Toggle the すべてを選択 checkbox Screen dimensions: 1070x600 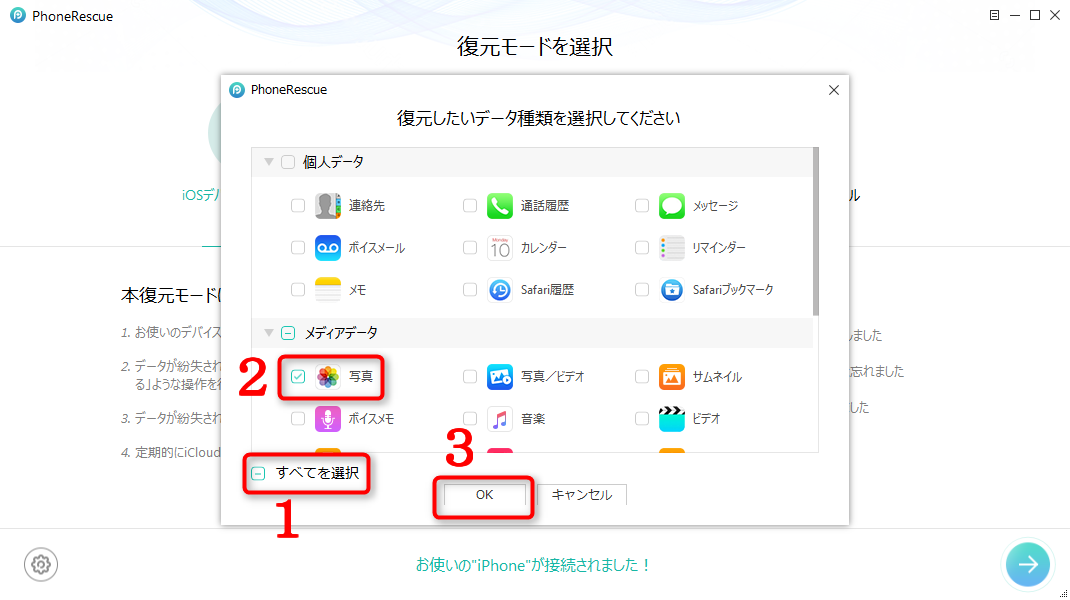(x=258, y=473)
